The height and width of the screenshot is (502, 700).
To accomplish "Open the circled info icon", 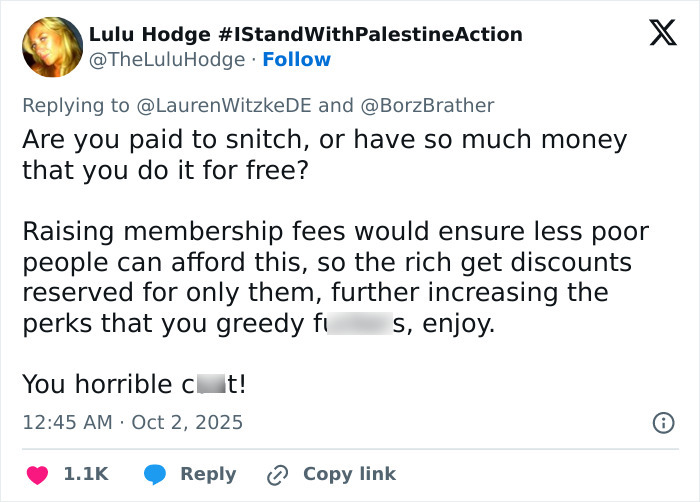I will [x=662, y=423].
